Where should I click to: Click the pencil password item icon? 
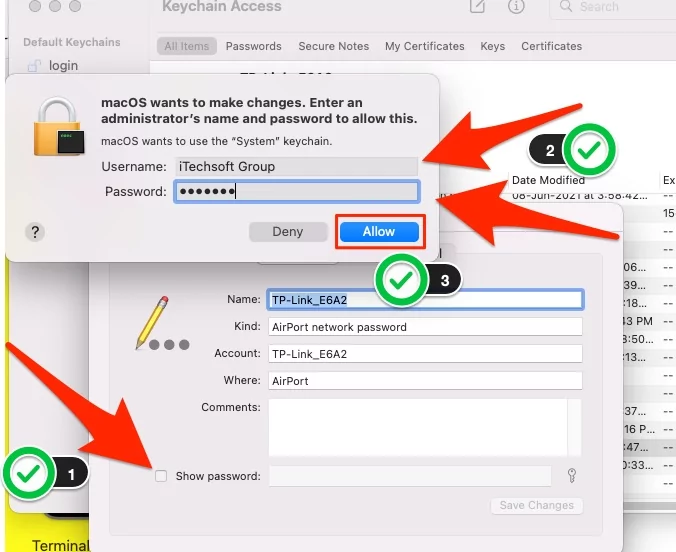[162, 323]
